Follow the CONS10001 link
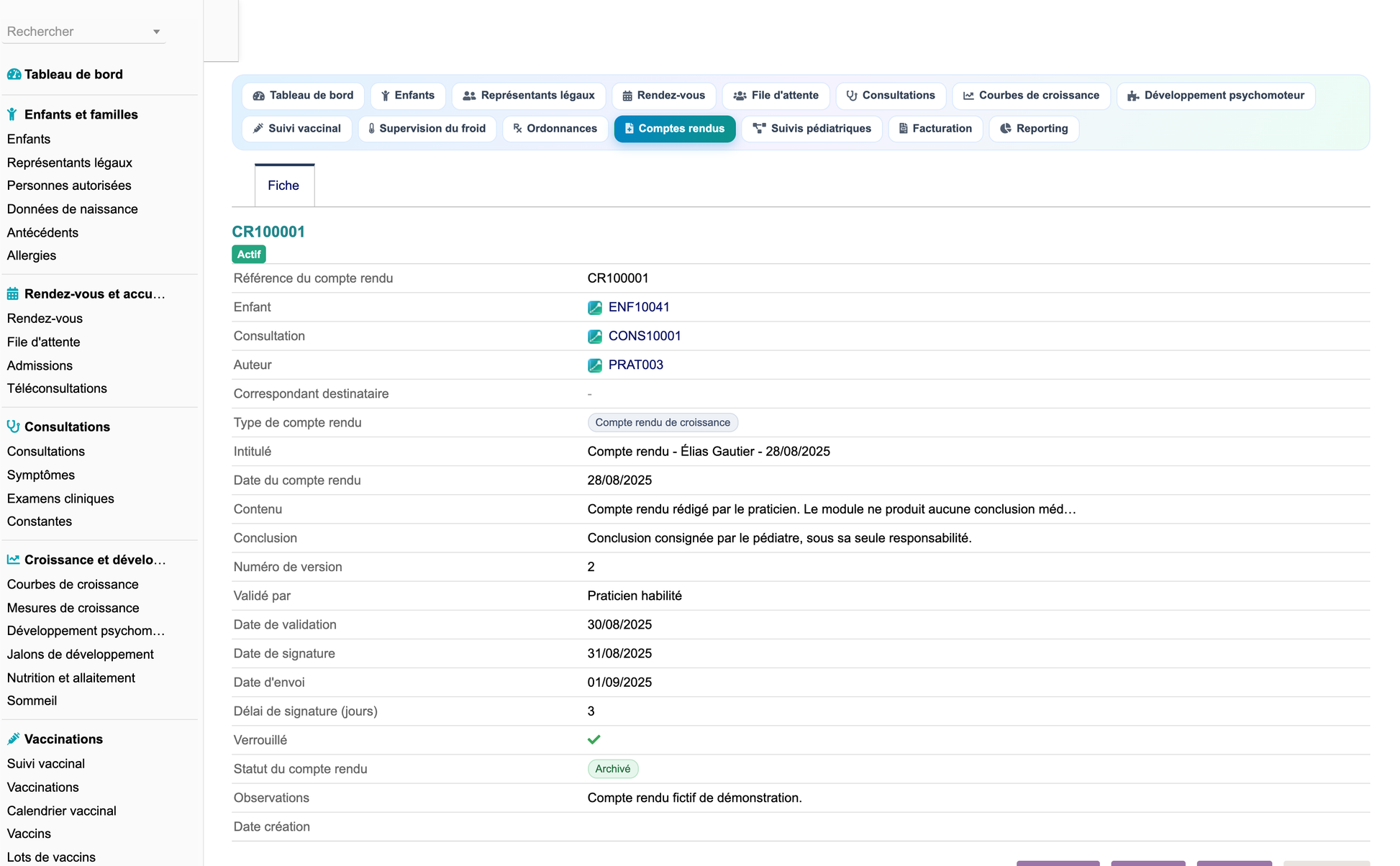1400x866 pixels. click(x=645, y=336)
